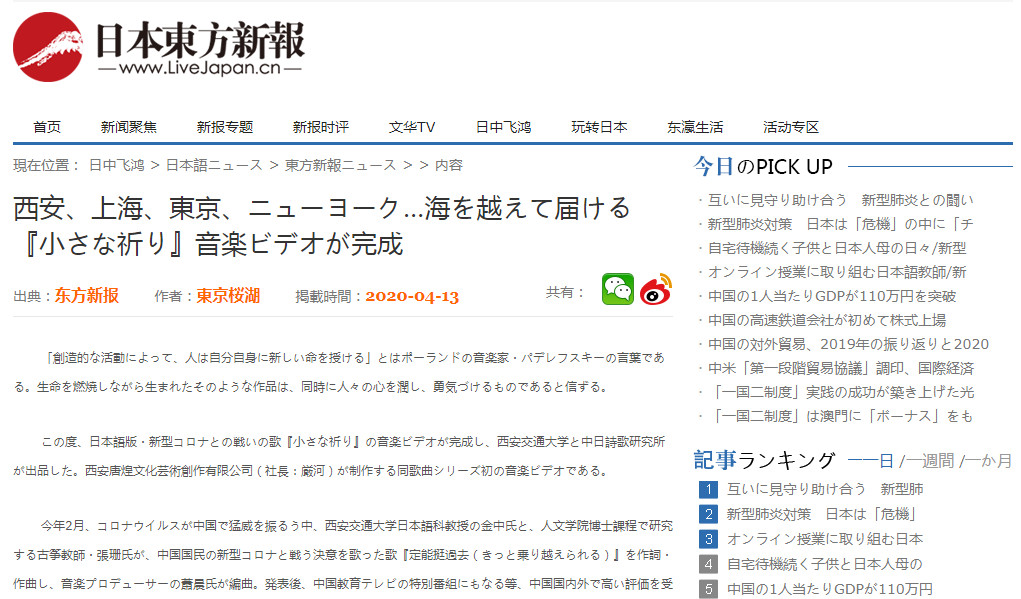Select the 文华TV menu item
This screenshot has width=1021, height=599.
tap(412, 127)
